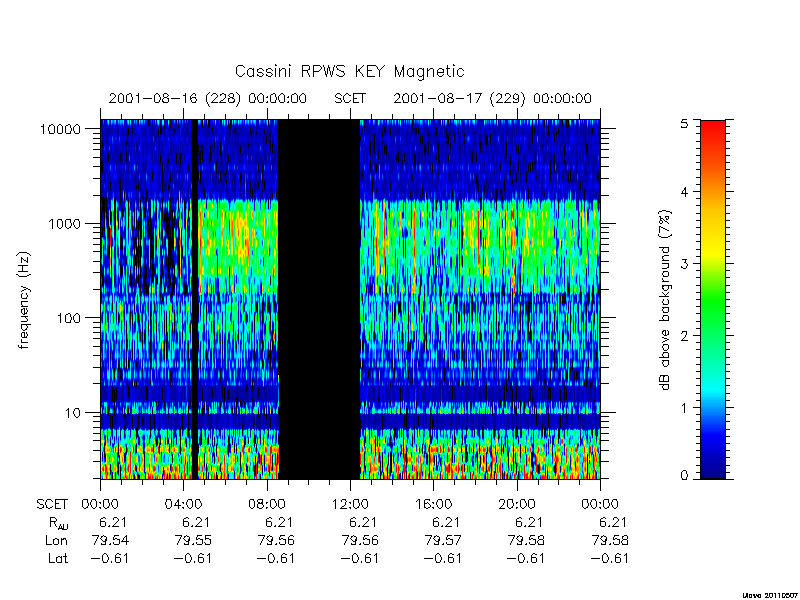Click the colorbar tick label 4
The height and width of the screenshot is (600, 800).
tap(684, 192)
